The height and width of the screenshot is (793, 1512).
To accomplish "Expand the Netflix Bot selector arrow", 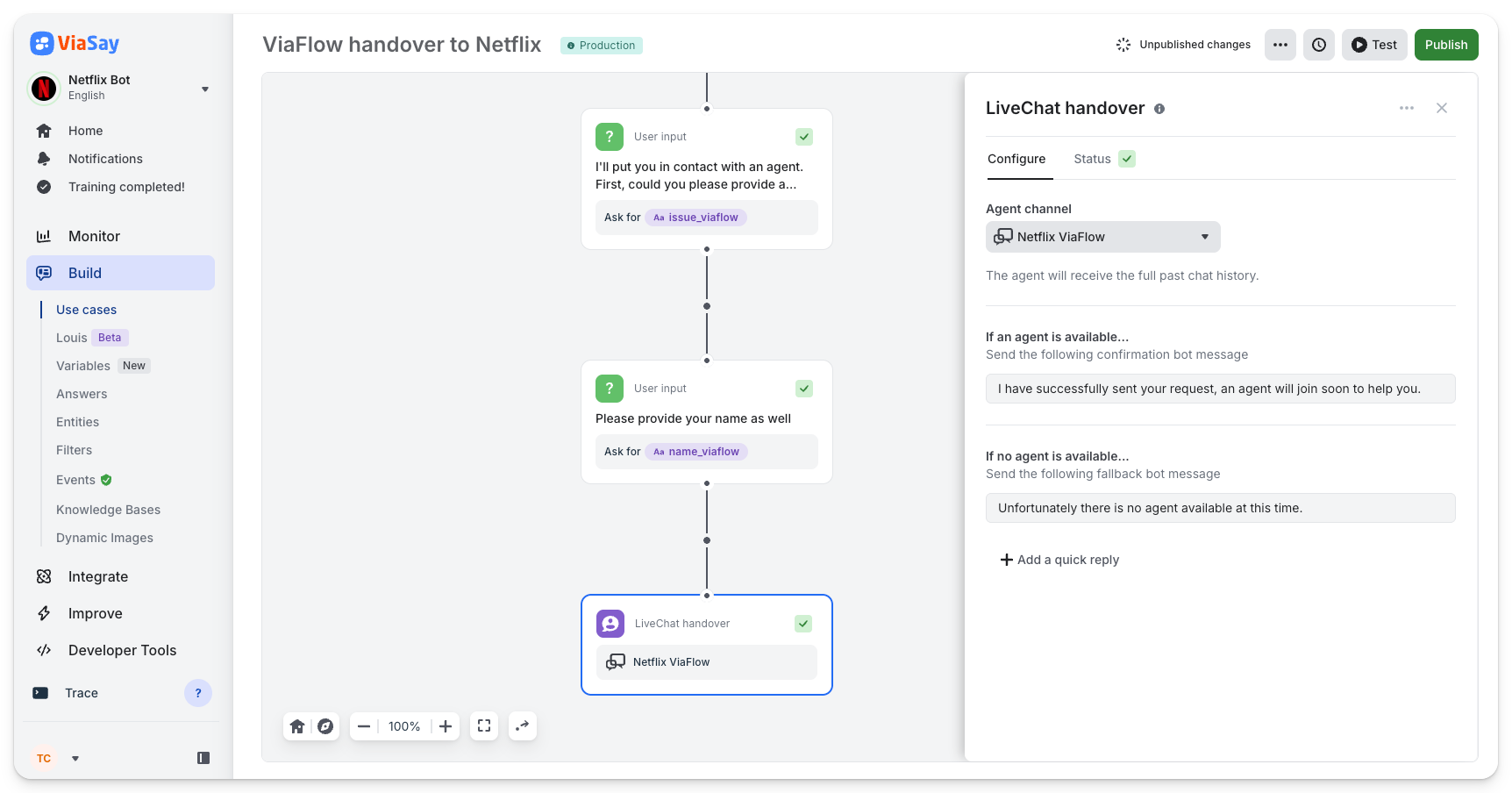I will 205,89.
